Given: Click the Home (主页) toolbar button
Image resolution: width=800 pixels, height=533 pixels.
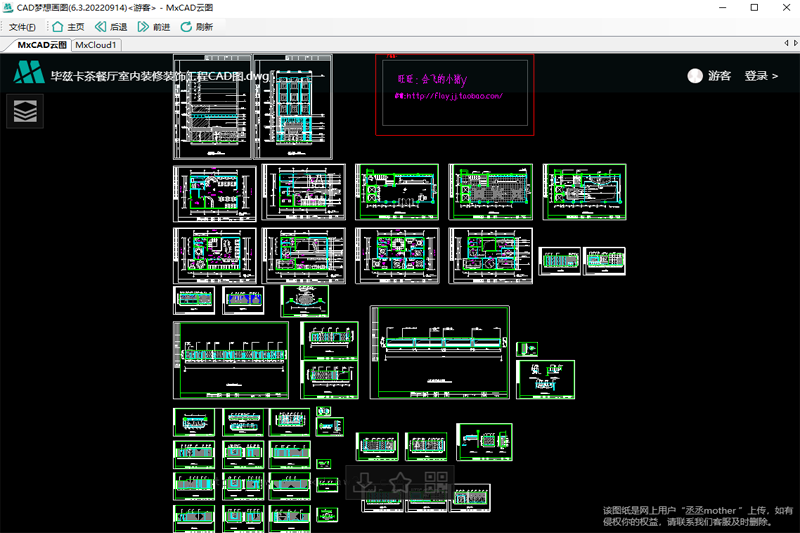Looking at the screenshot, I should click(67, 27).
